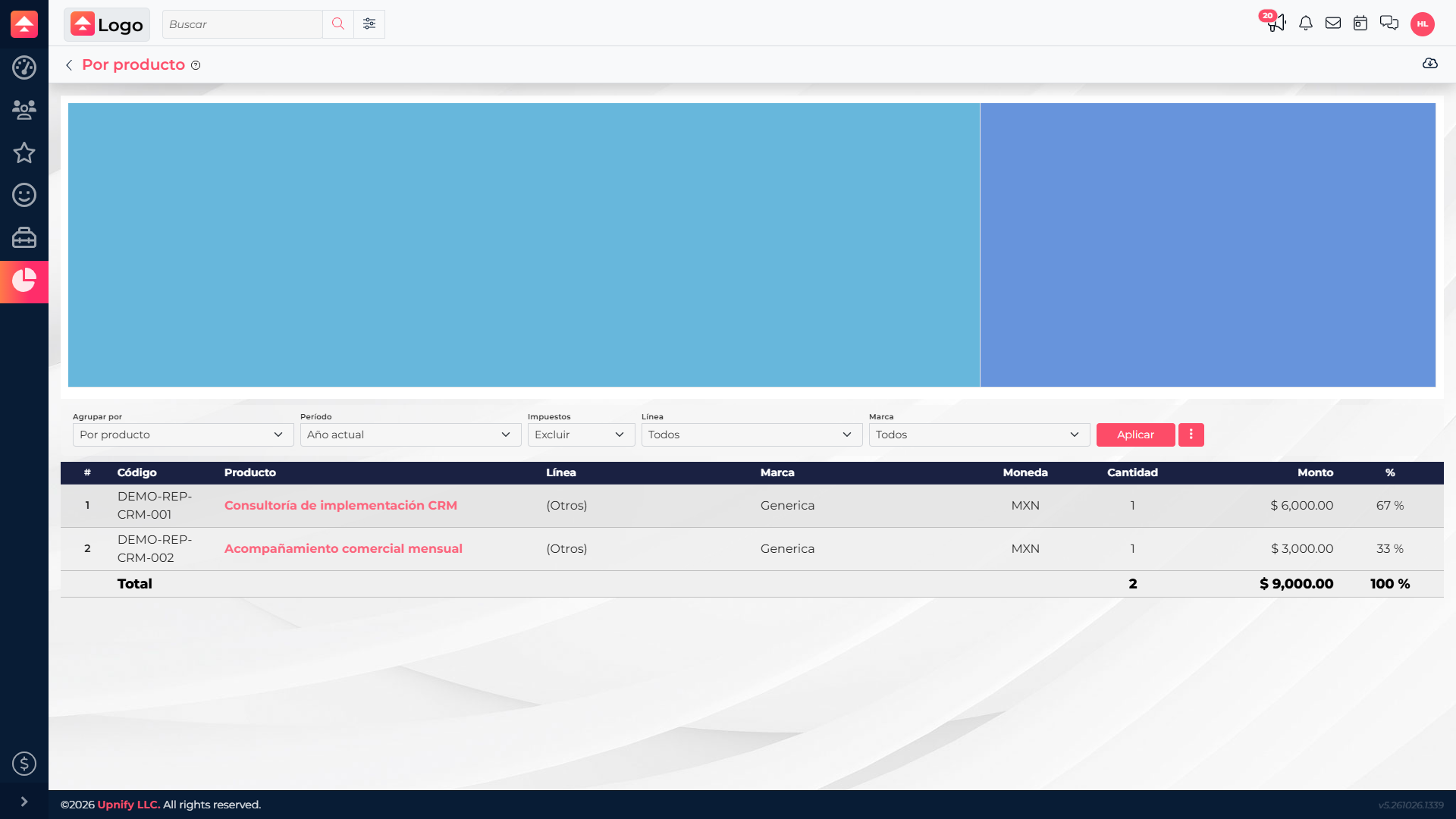This screenshot has height=819, width=1456.
Task: Focus the Buscar search field
Action: pyautogui.click(x=243, y=24)
